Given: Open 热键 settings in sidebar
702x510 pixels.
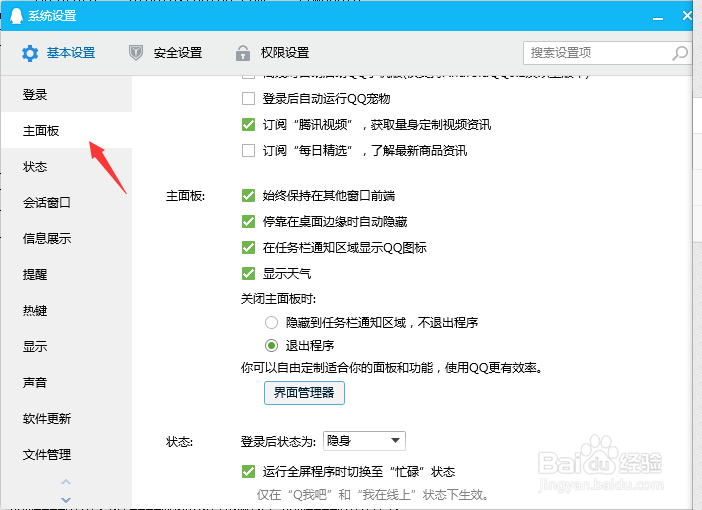Looking at the screenshot, I should [x=66, y=311].
